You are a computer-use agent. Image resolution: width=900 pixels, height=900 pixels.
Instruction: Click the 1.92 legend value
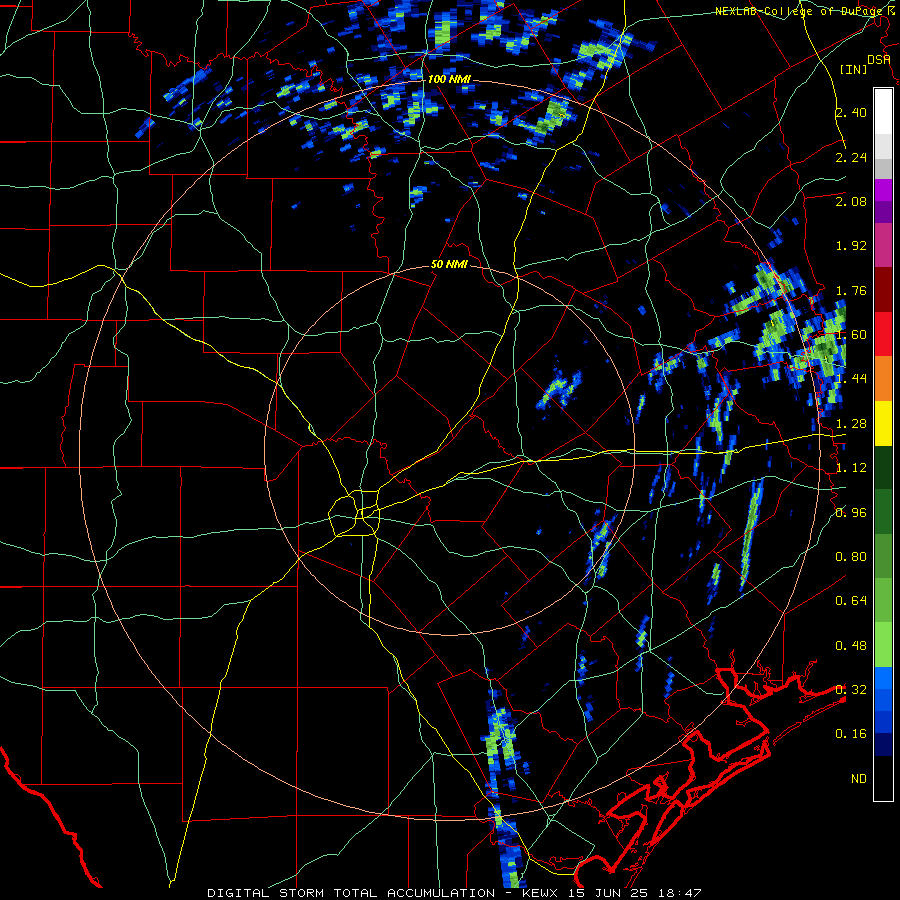(x=851, y=246)
